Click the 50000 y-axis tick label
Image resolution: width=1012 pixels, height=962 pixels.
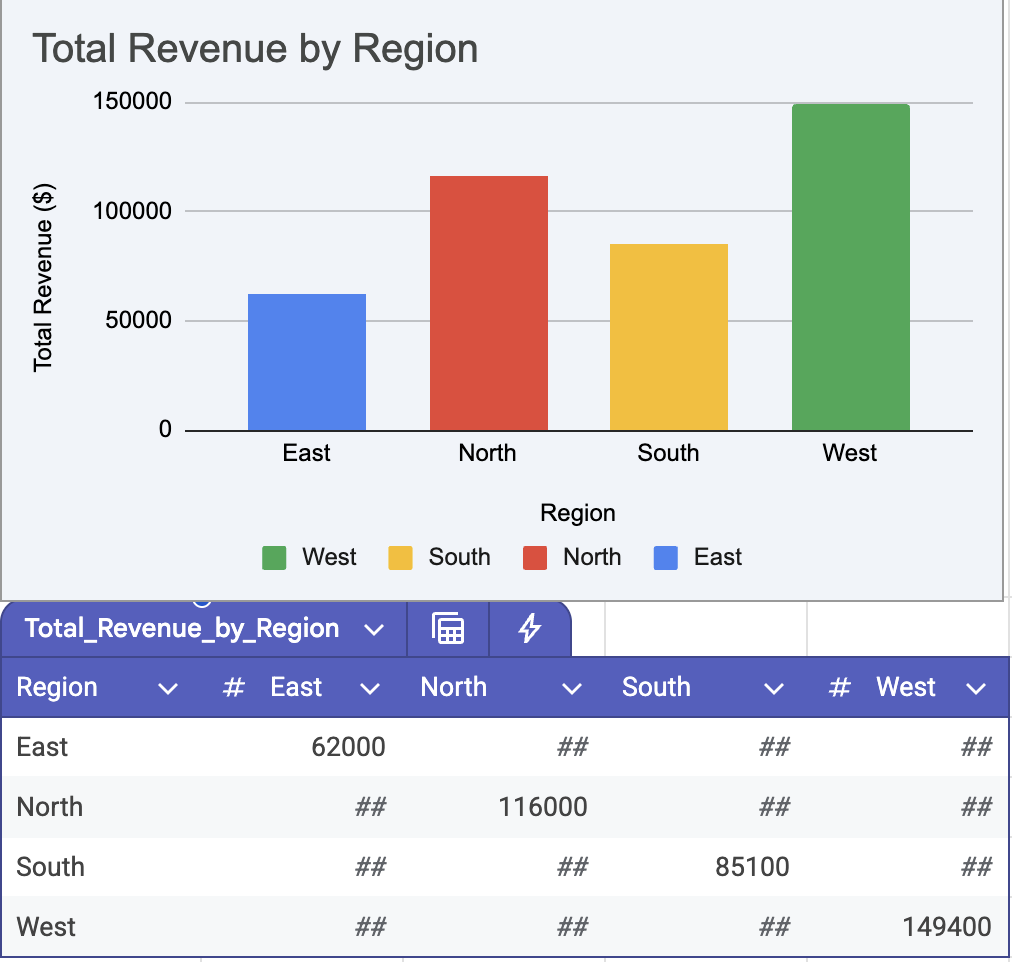(x=139, y=320)
